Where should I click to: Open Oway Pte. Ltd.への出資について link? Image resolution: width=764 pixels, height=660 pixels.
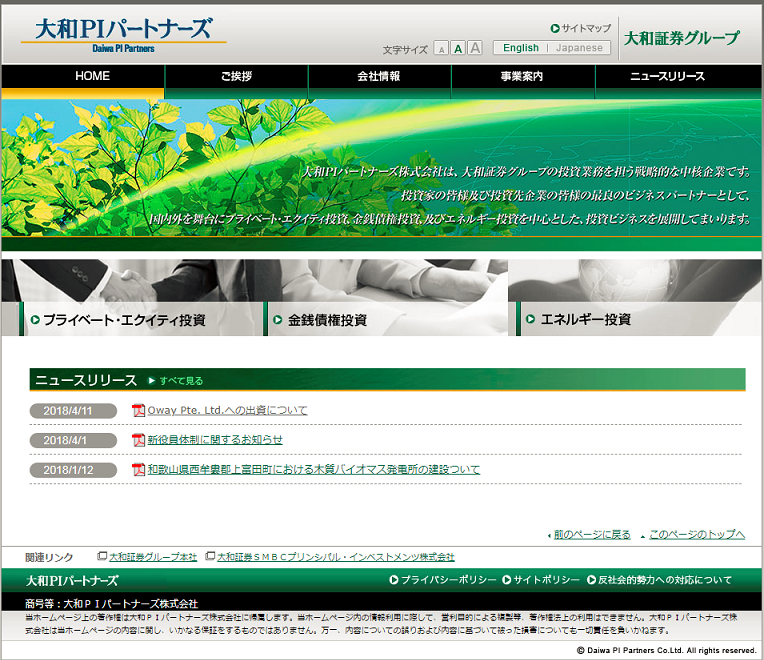tap(228, 411)
